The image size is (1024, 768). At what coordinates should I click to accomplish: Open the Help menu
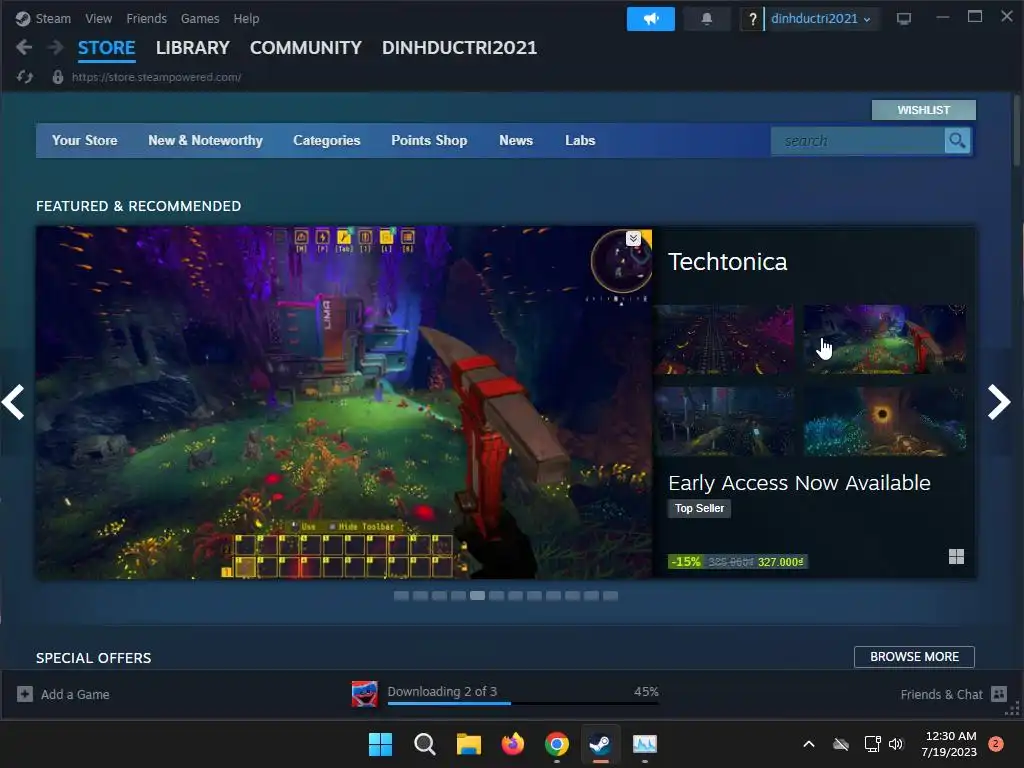pyautogui.click(x=246, y=19)
